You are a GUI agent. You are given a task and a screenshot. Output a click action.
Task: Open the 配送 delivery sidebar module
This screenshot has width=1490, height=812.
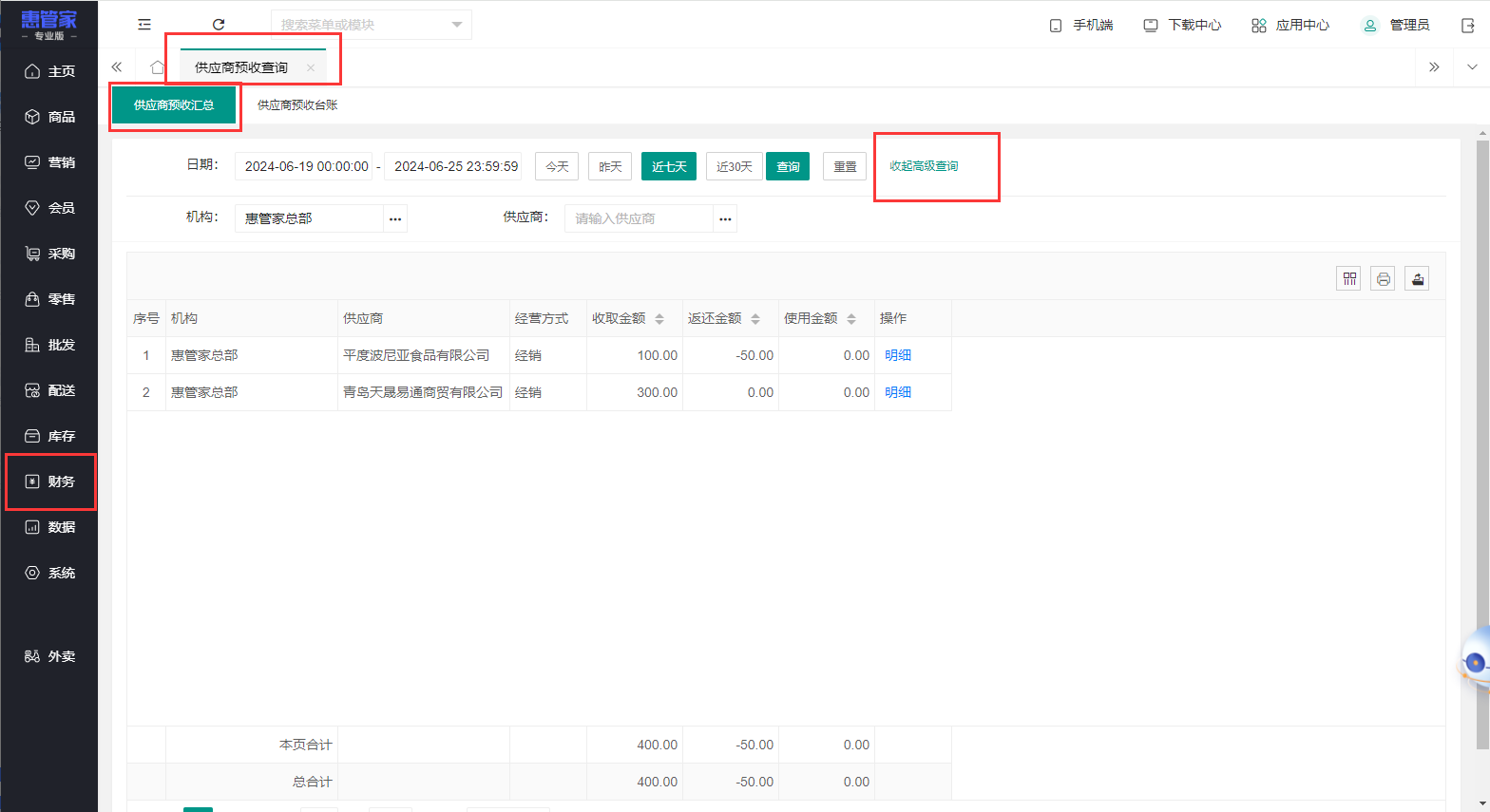coord(49,390)
